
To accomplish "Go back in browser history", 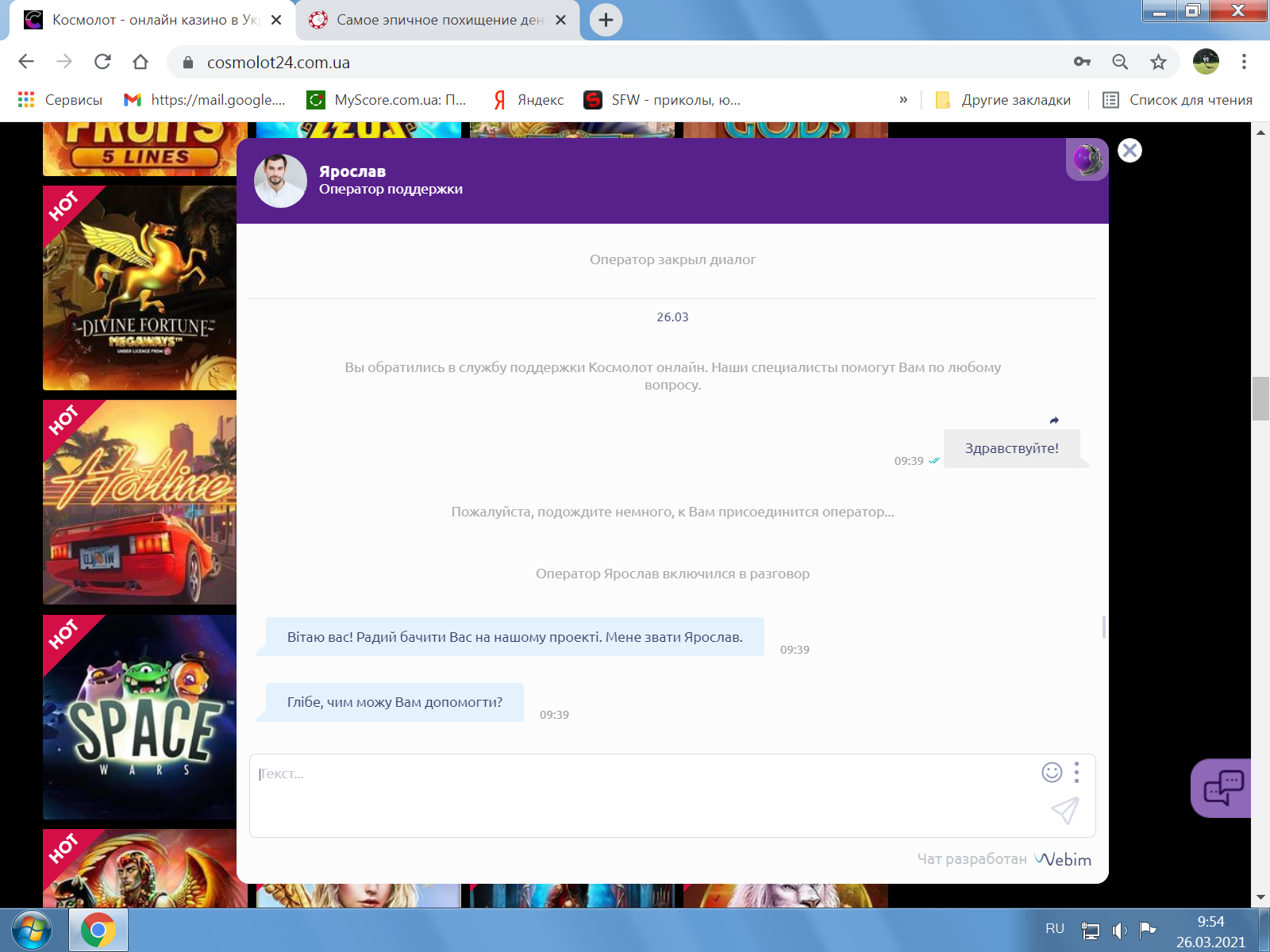I will pos(26,62).
